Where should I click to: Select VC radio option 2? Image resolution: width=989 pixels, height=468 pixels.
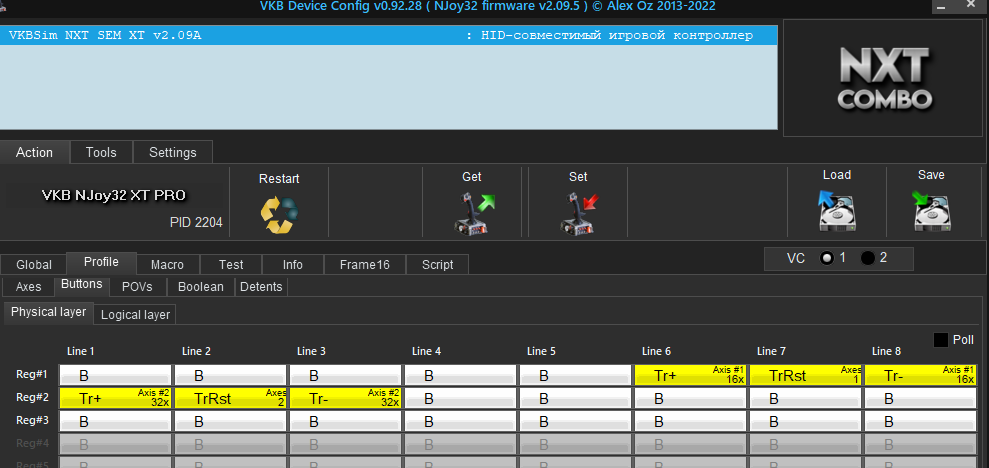[x=868, y=258]
